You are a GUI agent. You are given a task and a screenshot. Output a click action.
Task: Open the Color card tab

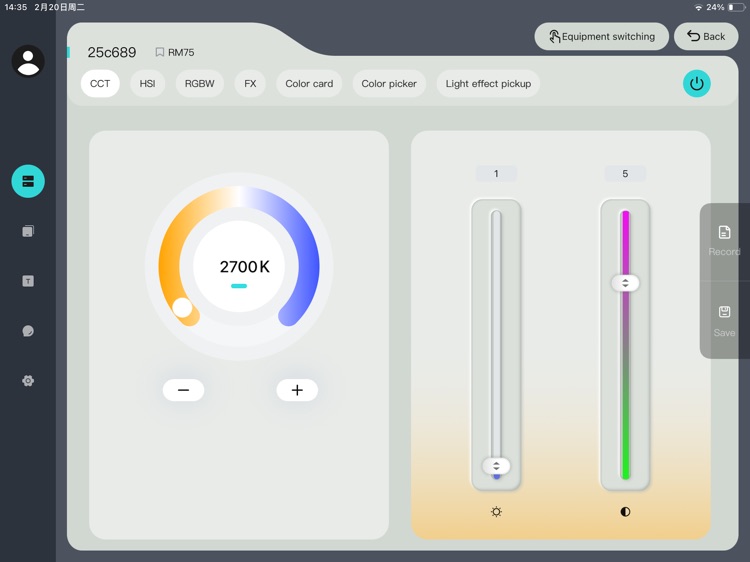coord(309,84)
